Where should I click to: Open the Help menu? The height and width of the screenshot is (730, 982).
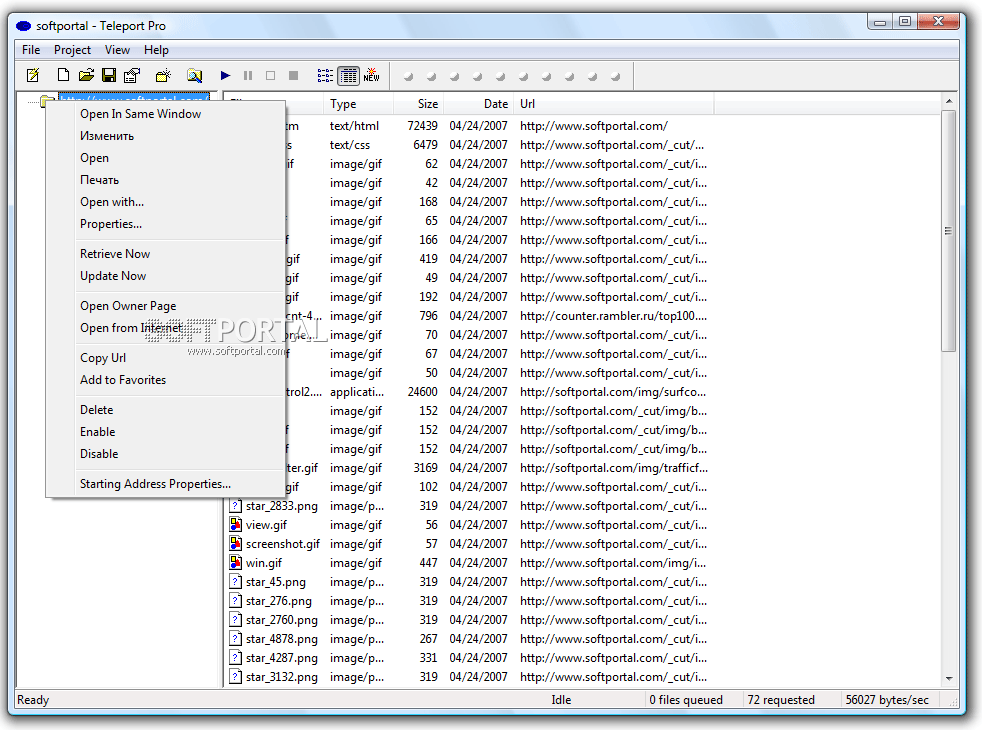click(156, 50)
